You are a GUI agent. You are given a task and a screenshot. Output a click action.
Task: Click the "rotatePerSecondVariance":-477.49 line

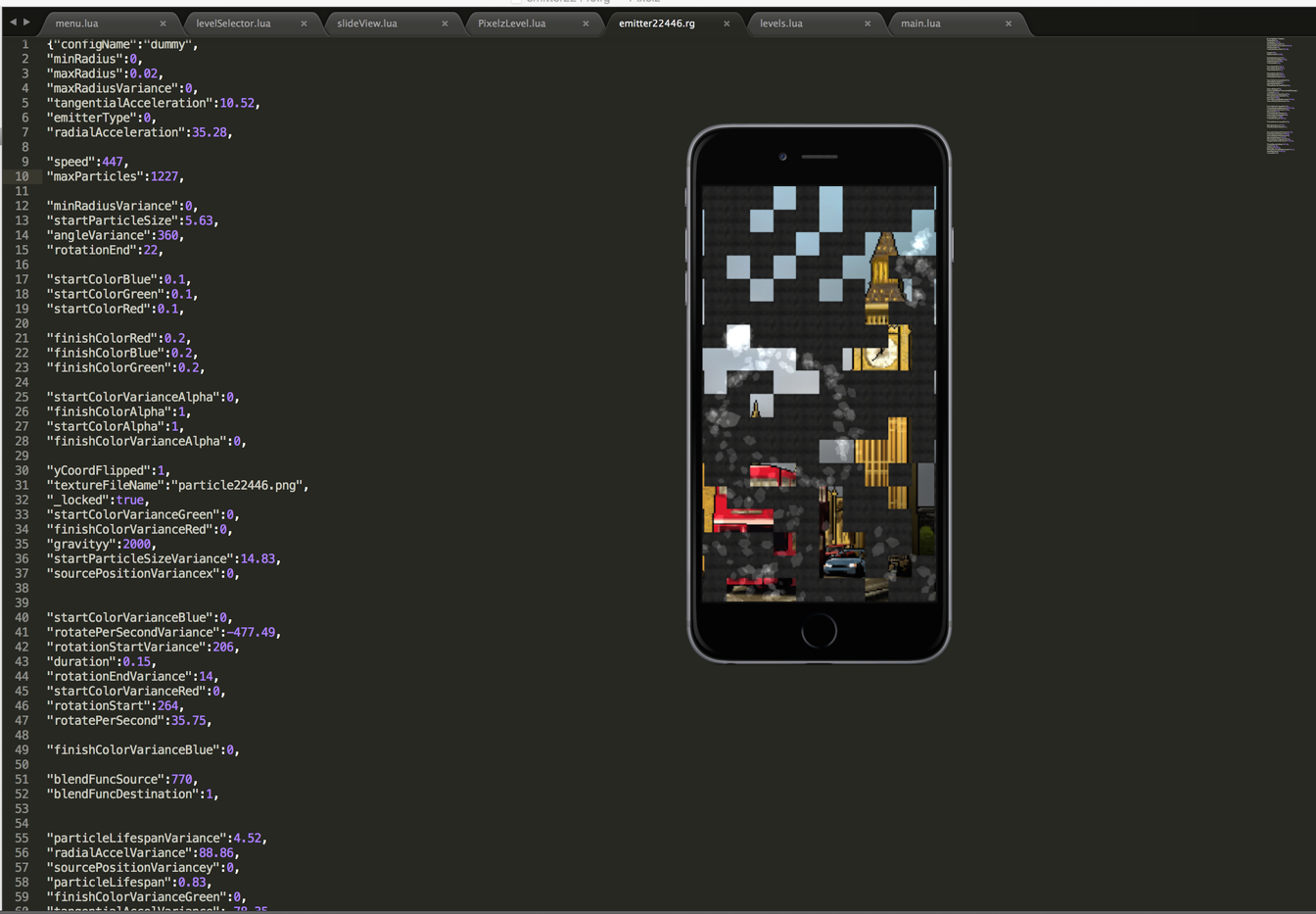(x=164, y=632)
